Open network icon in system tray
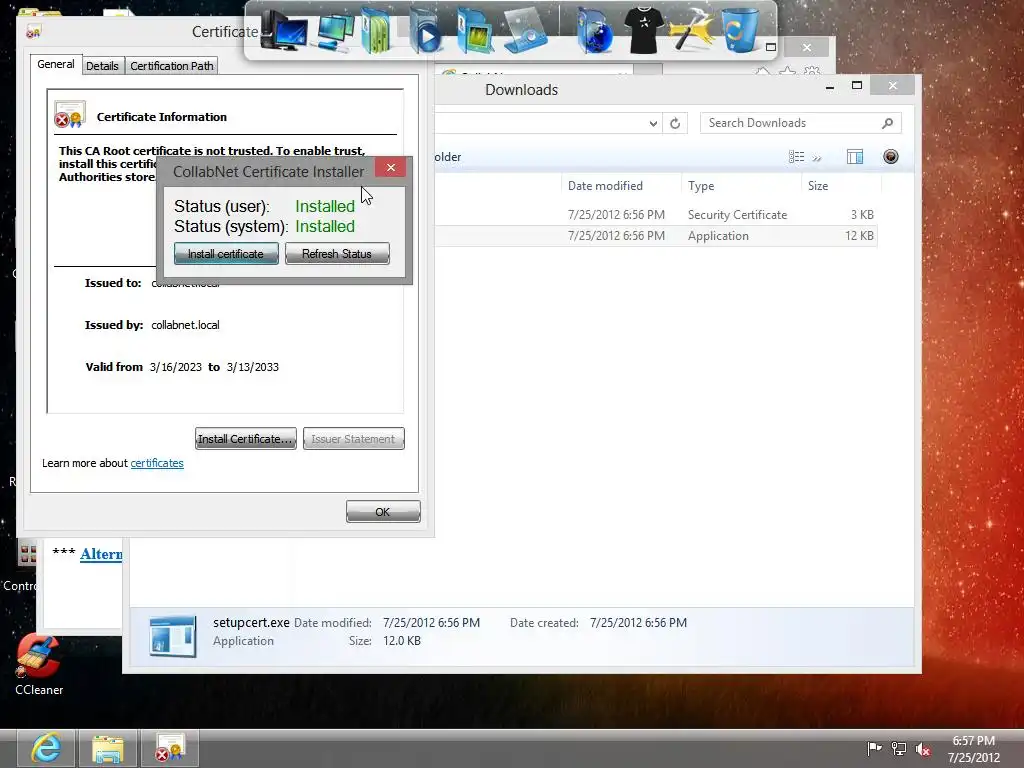Image resolution: width=1024 pixels, height=768 pixels. (x=899, y=748)
